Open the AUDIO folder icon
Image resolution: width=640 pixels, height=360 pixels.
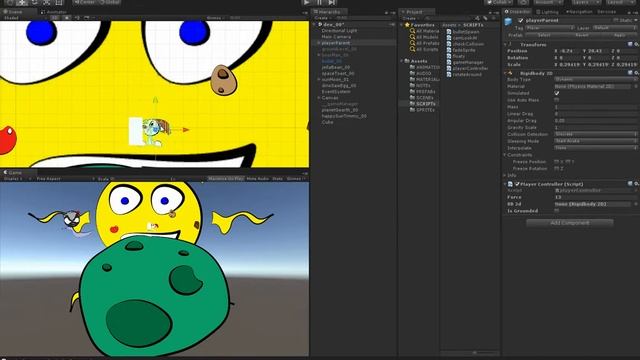point(412,73)
